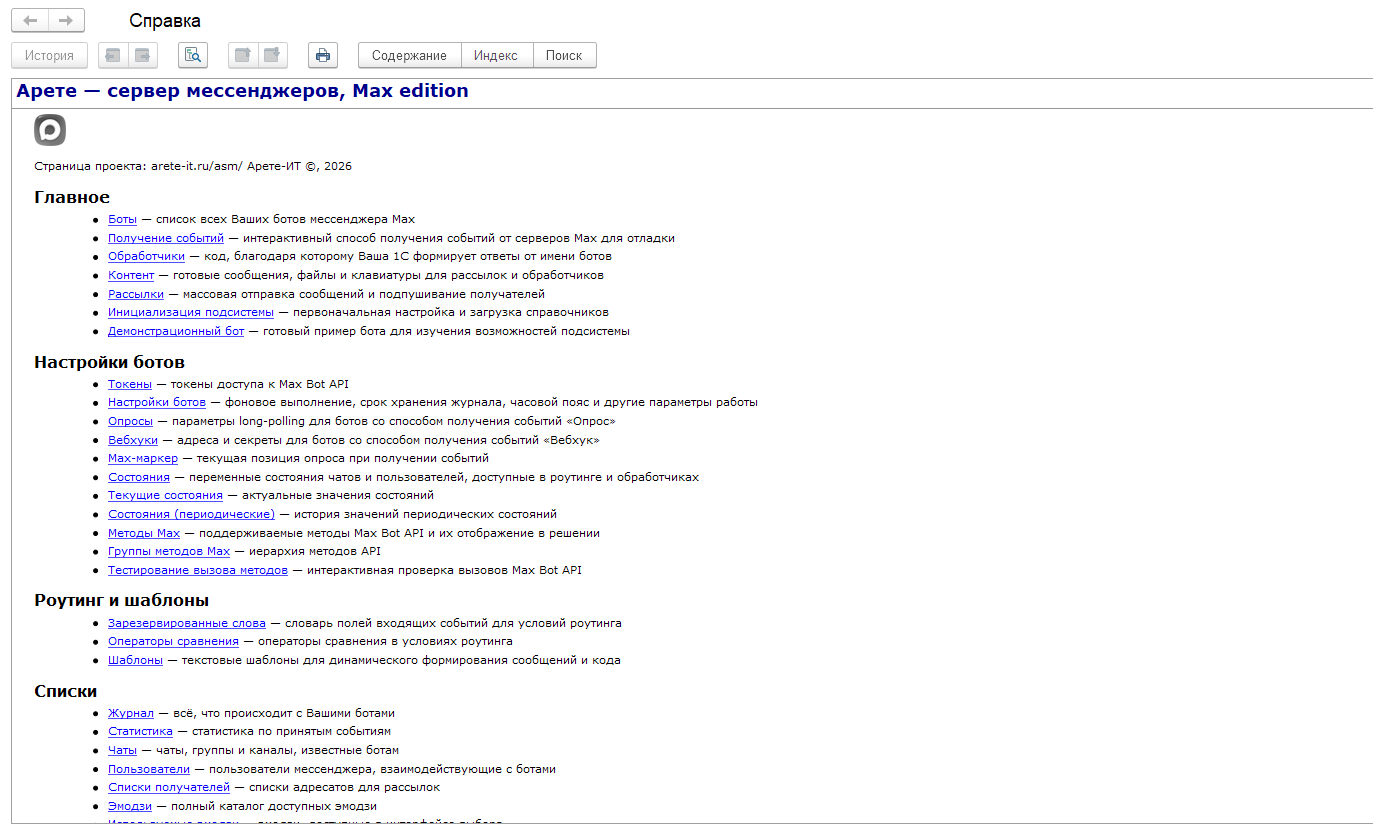Image resolution: width=1373 pixels, height=833 pixels.
Task: Open the Боты link
Action: (123, 219)
